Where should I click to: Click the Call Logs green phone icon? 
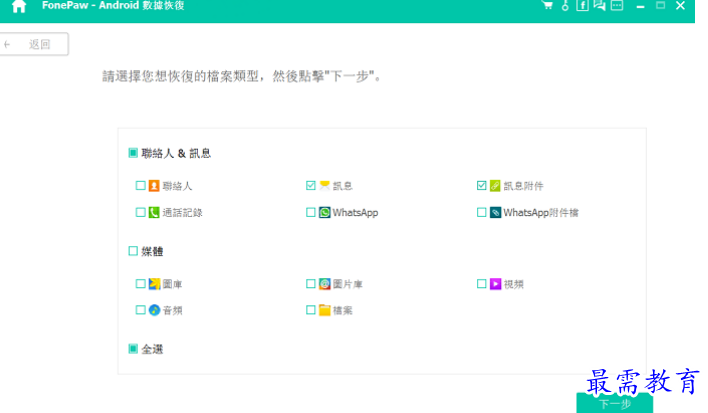154,212
